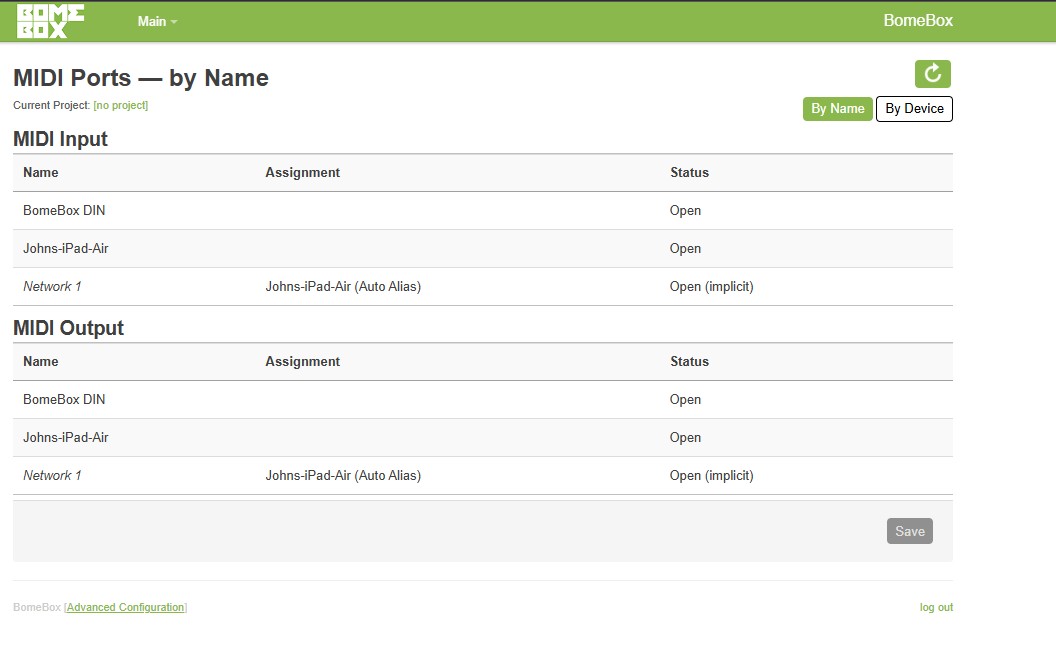Select Johns-iPad-Air row in MIDI Output
This screenshot has width=1056, height=661.
tap(482, 437)
